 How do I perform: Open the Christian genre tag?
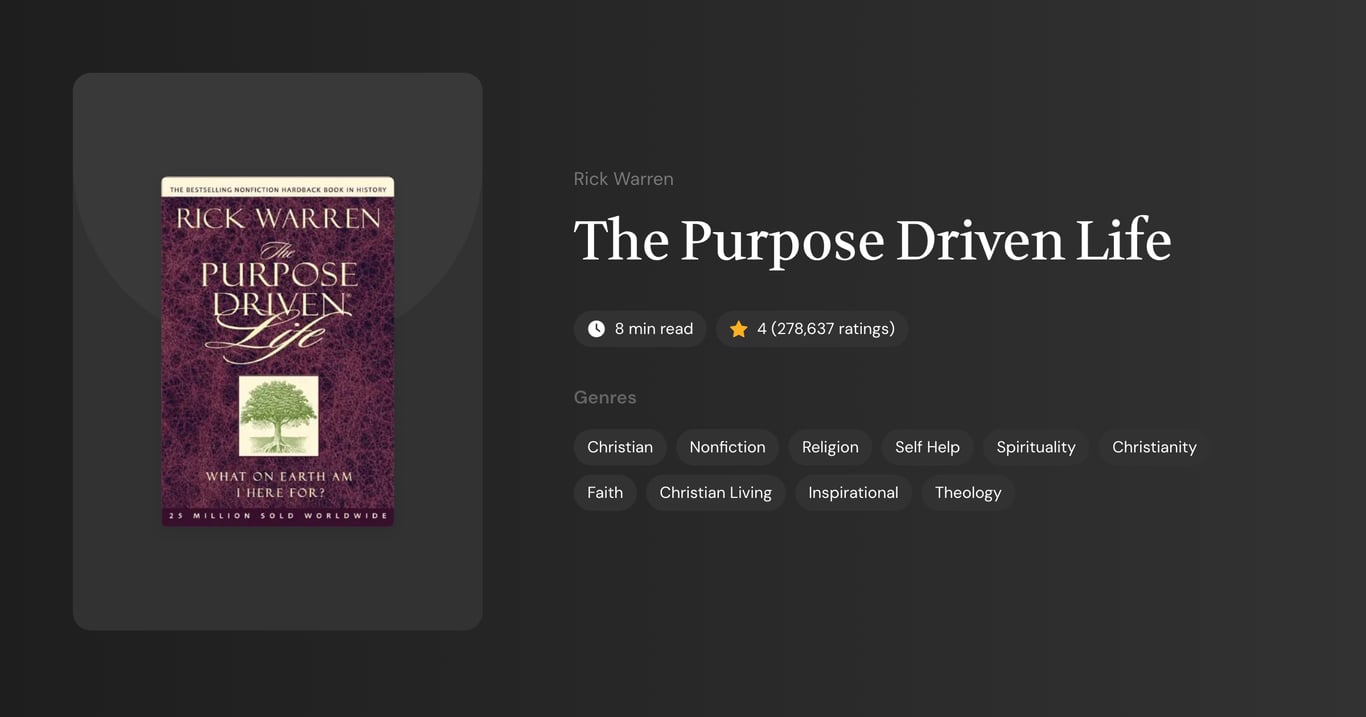pos(619,447)
